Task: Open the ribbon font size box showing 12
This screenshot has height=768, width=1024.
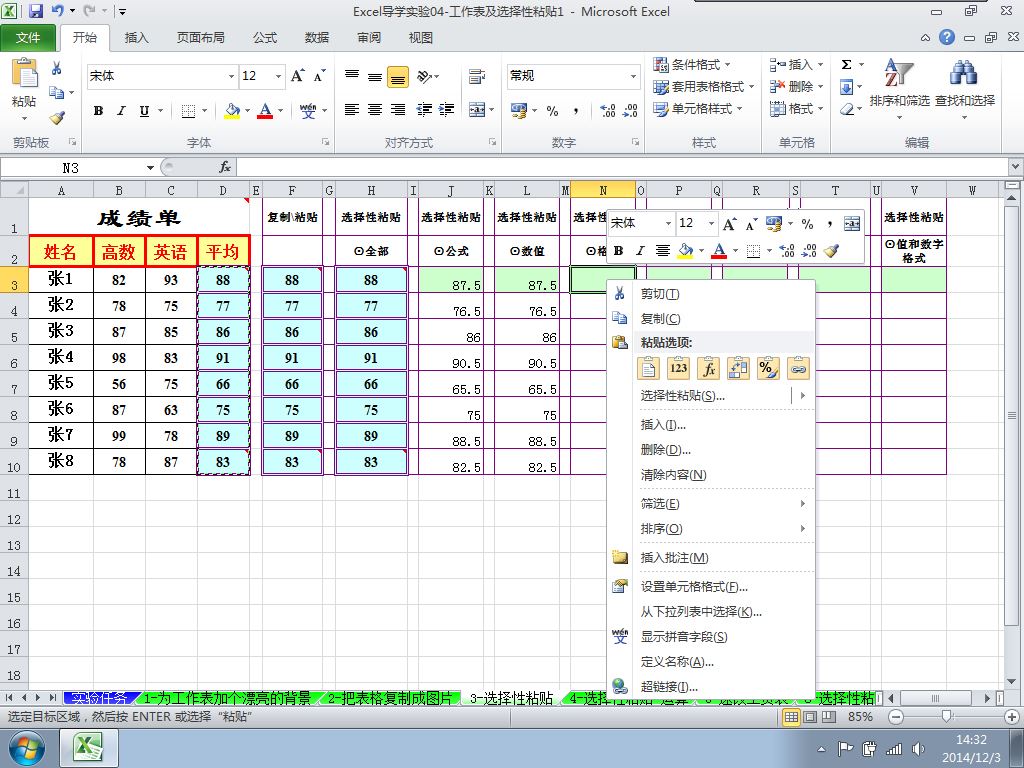Action: click(262, 76)
